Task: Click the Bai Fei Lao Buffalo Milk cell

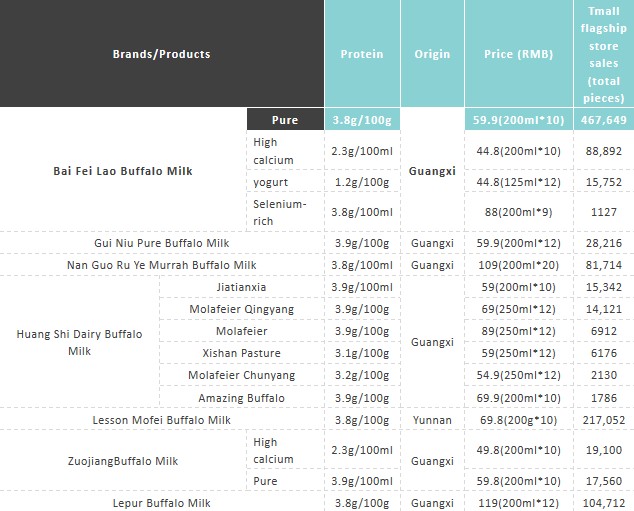Action: (x=123, y=171)
